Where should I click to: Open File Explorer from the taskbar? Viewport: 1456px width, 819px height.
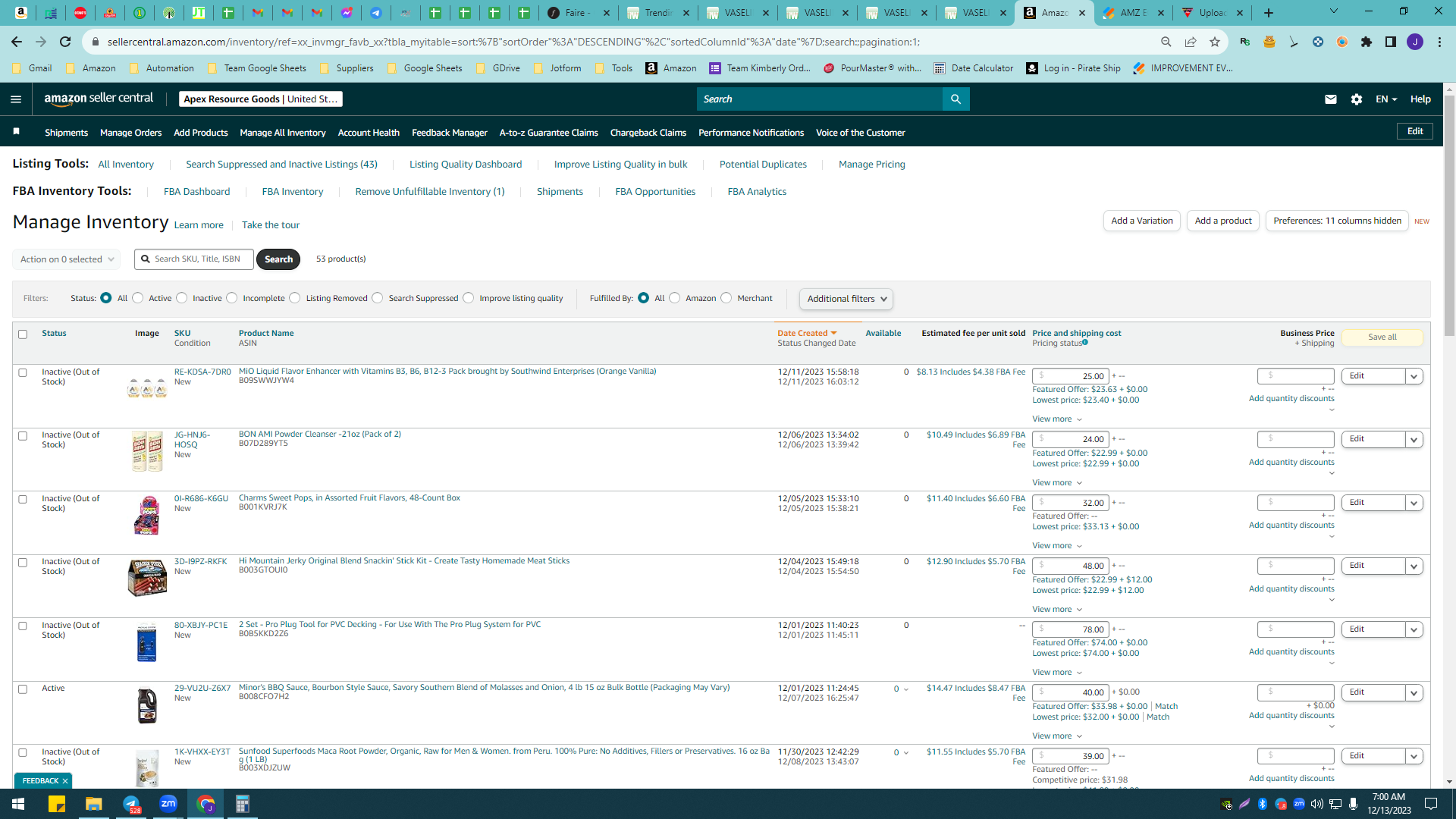coord(93,804)
